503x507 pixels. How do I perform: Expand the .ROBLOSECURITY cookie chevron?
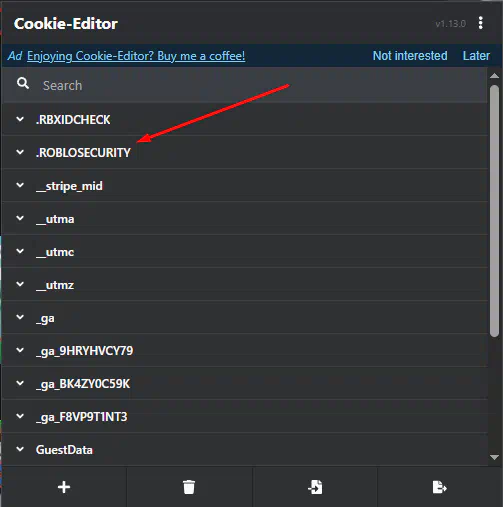(20, 152)
